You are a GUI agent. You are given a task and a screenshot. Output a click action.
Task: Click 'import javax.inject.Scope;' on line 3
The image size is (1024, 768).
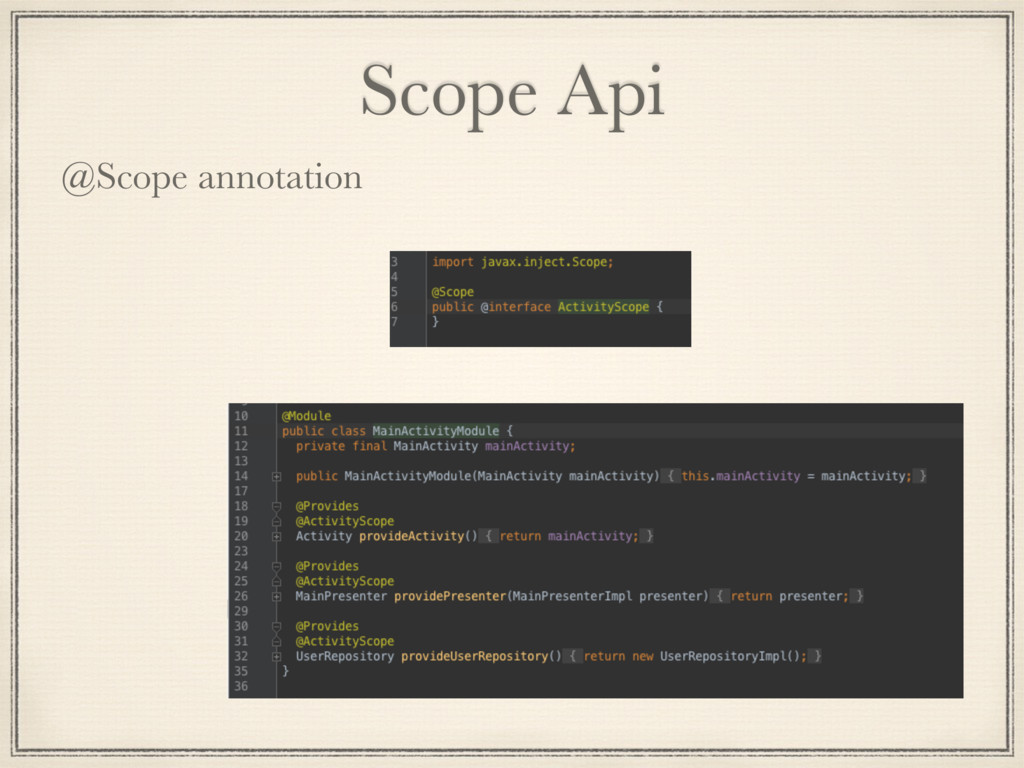point(522,262)
